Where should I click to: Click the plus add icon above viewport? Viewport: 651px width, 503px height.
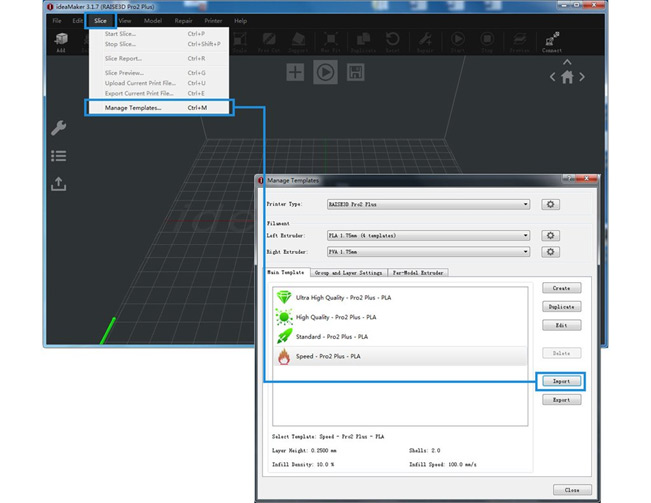click(x=295, y=72)
